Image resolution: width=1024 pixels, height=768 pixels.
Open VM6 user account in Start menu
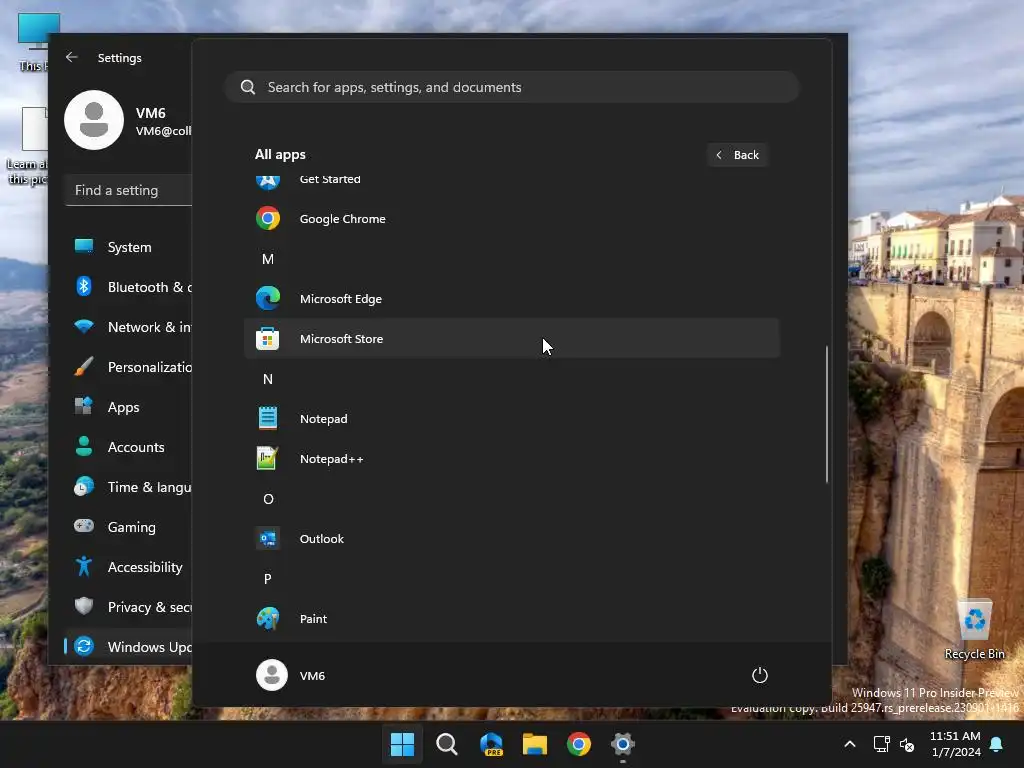coord(291,675)
